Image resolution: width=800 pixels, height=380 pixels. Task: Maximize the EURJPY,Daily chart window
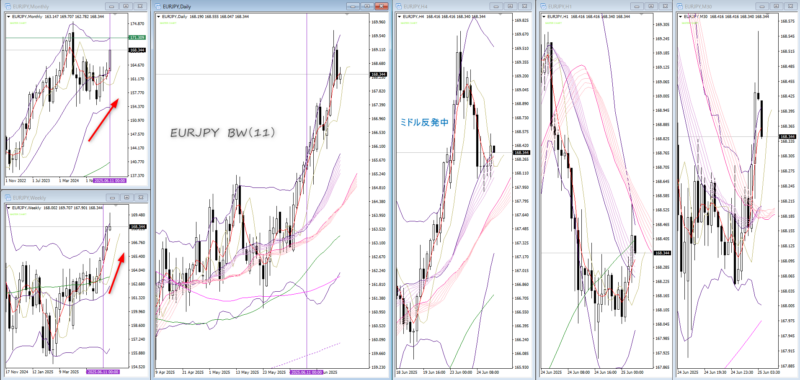(x=367, y=6)
